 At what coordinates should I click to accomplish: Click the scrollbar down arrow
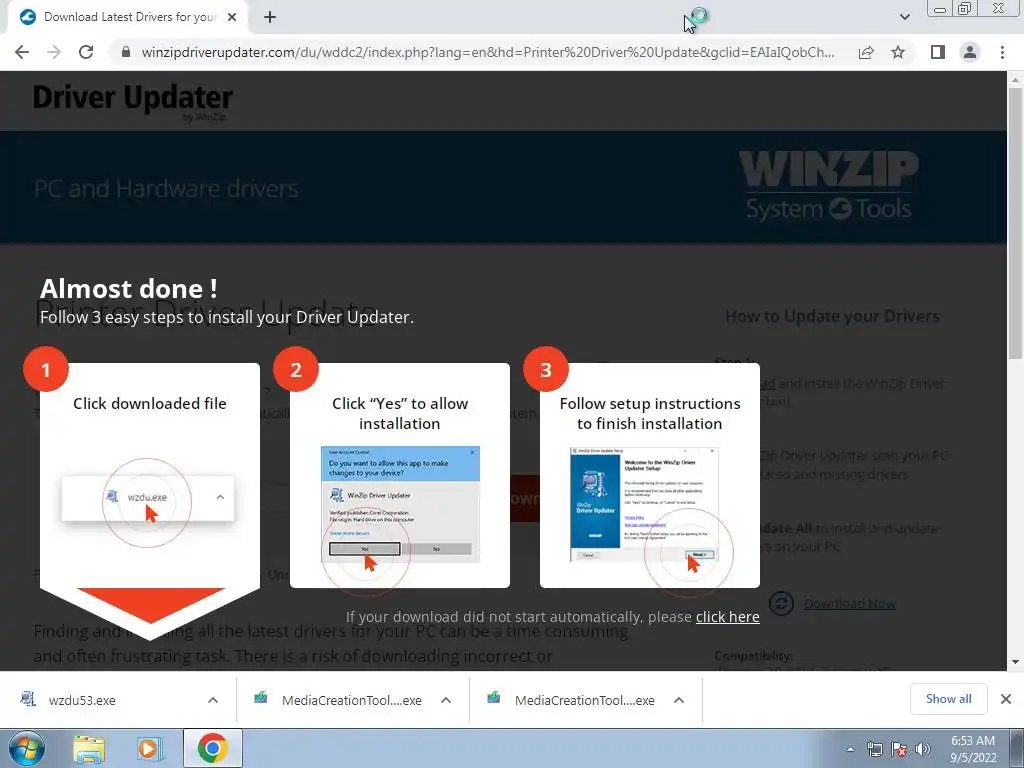point(1015,662)
